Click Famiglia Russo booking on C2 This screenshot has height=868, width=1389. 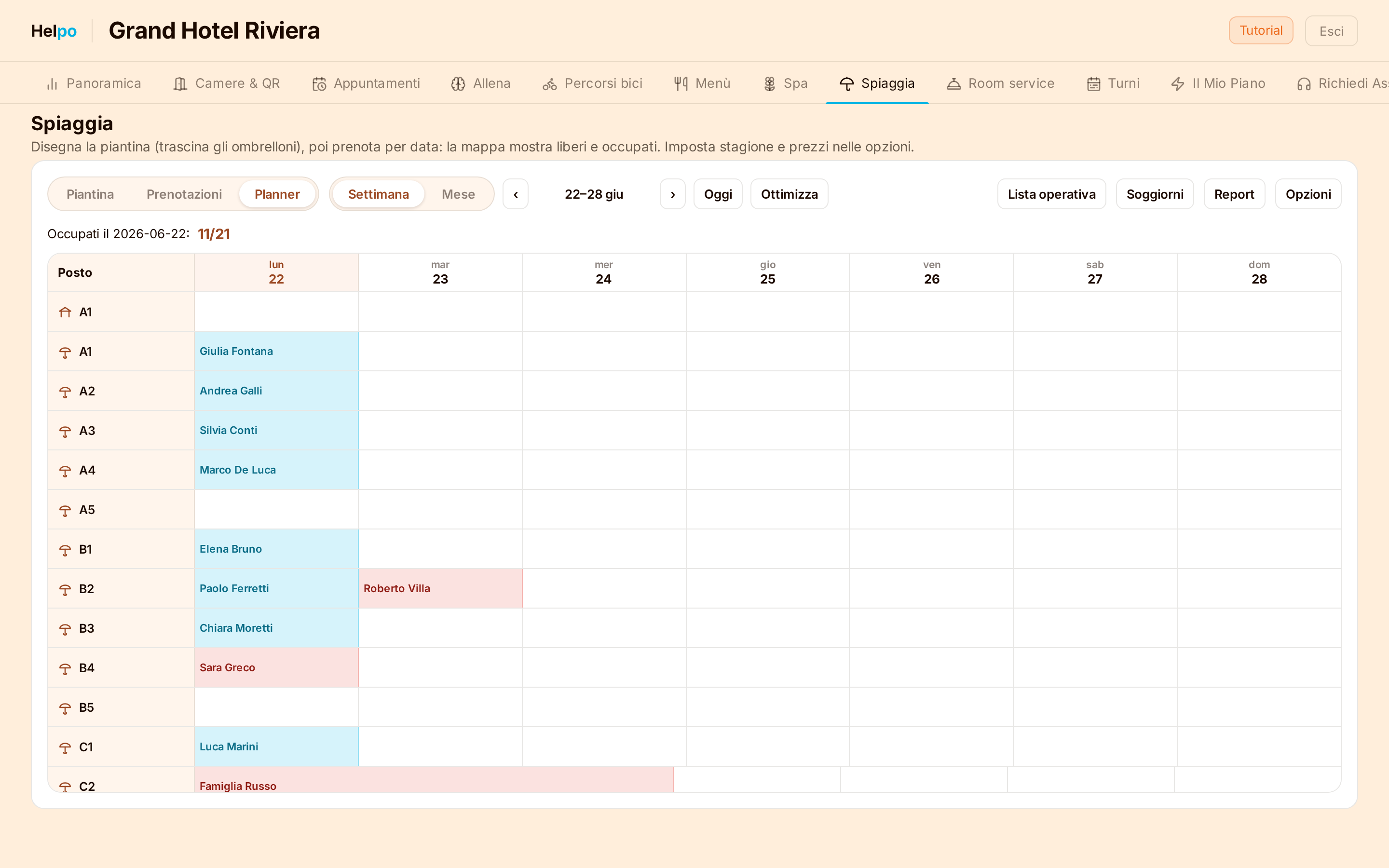click(x=434, y=780)
